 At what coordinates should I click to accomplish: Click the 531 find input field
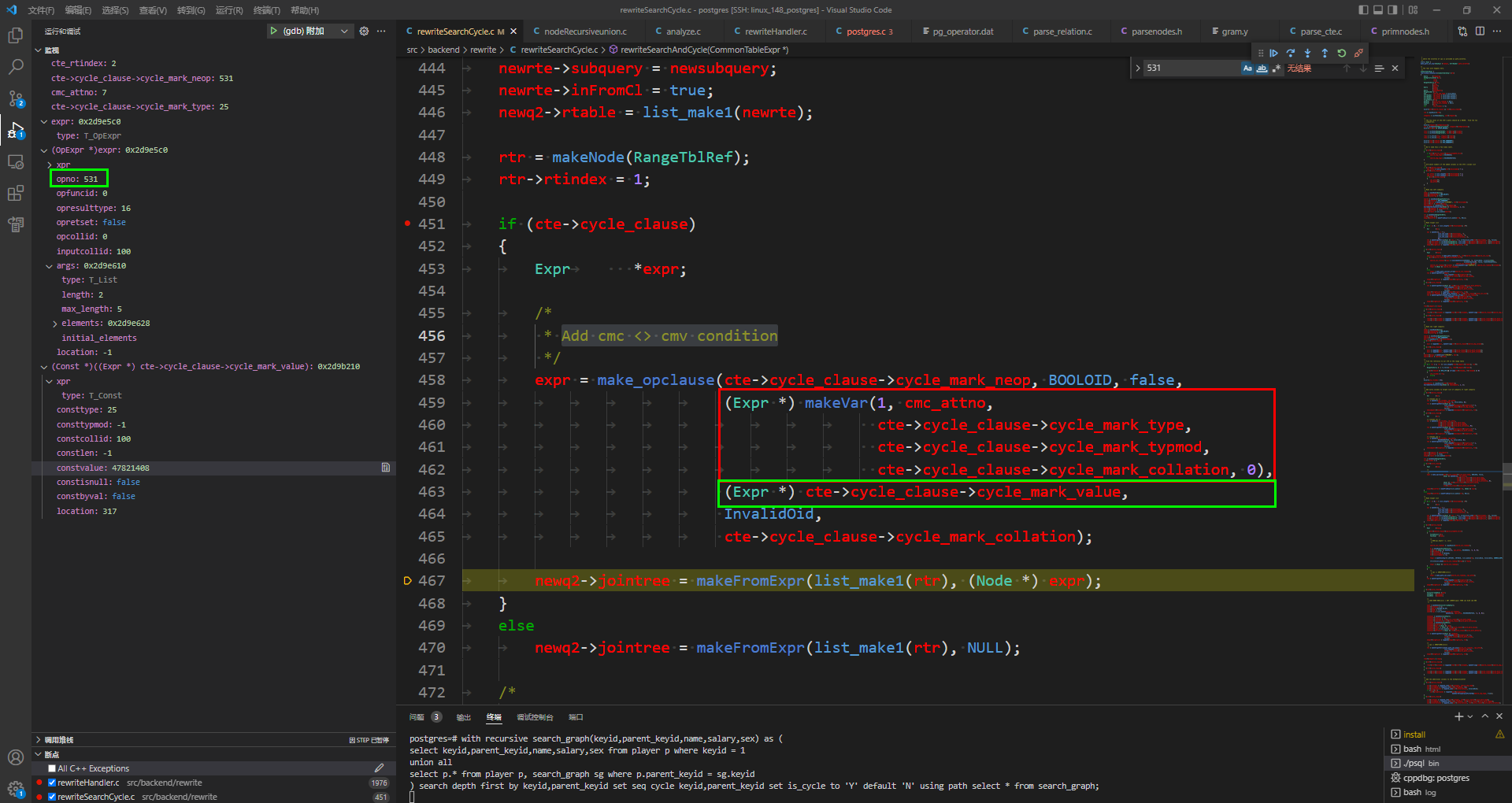click(1191, 68)
